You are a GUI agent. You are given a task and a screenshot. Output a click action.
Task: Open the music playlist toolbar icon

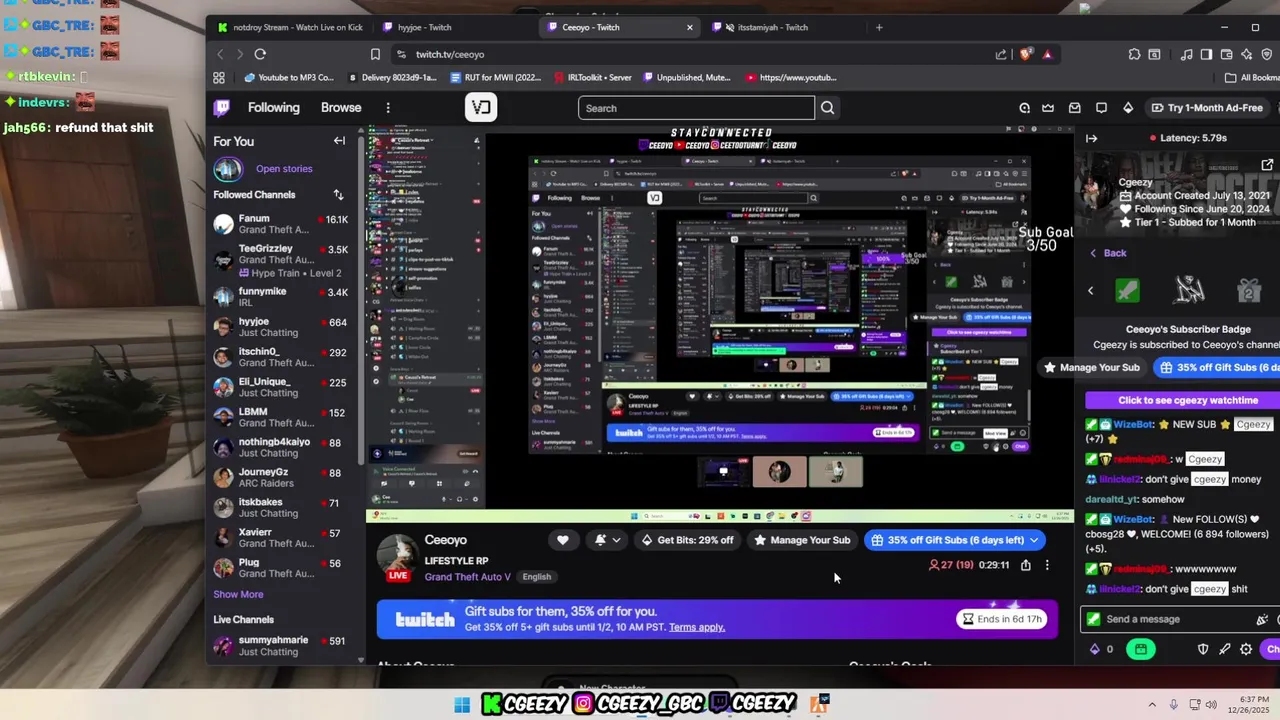pyautogui.click(x=1186, y=54)
